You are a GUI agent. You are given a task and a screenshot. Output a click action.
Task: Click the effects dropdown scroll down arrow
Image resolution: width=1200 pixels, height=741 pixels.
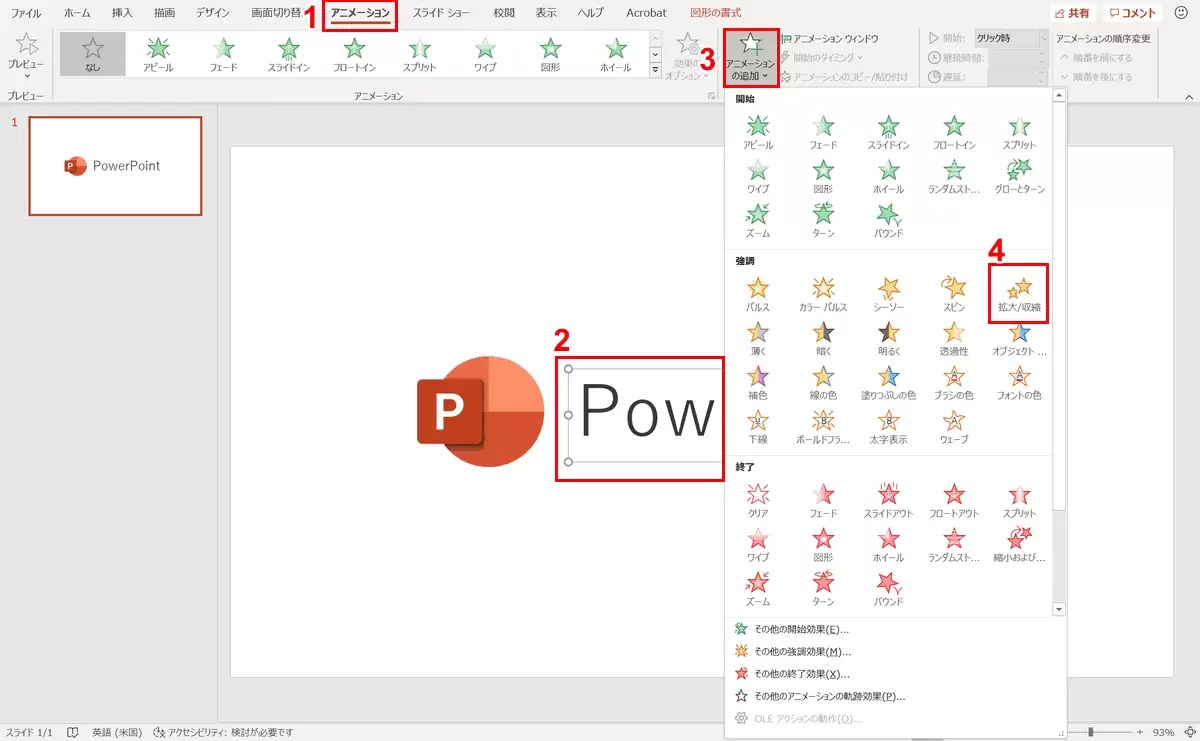tap(1059, 608)
